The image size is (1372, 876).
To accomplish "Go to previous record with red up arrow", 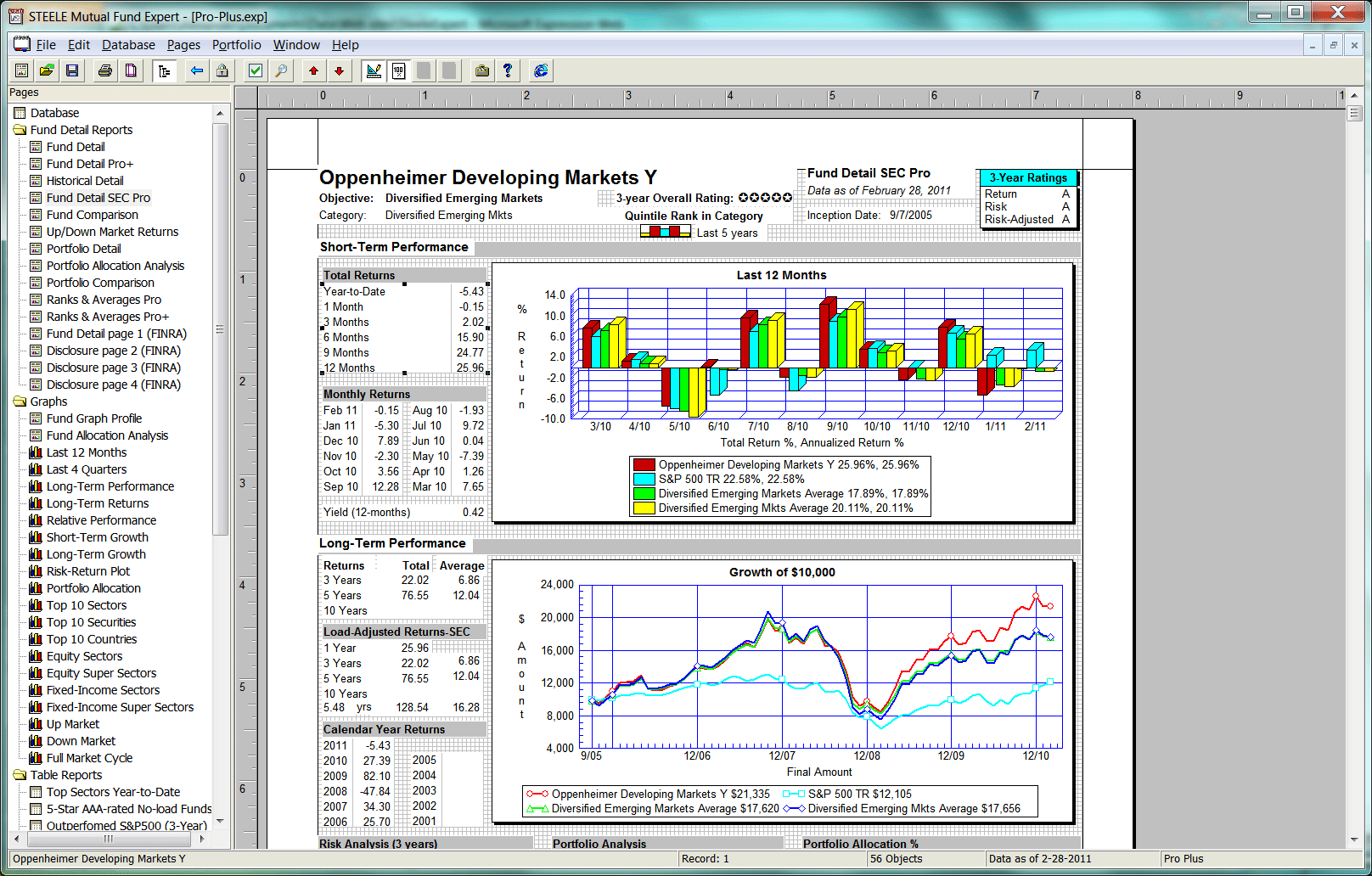I will pos(314,71).
